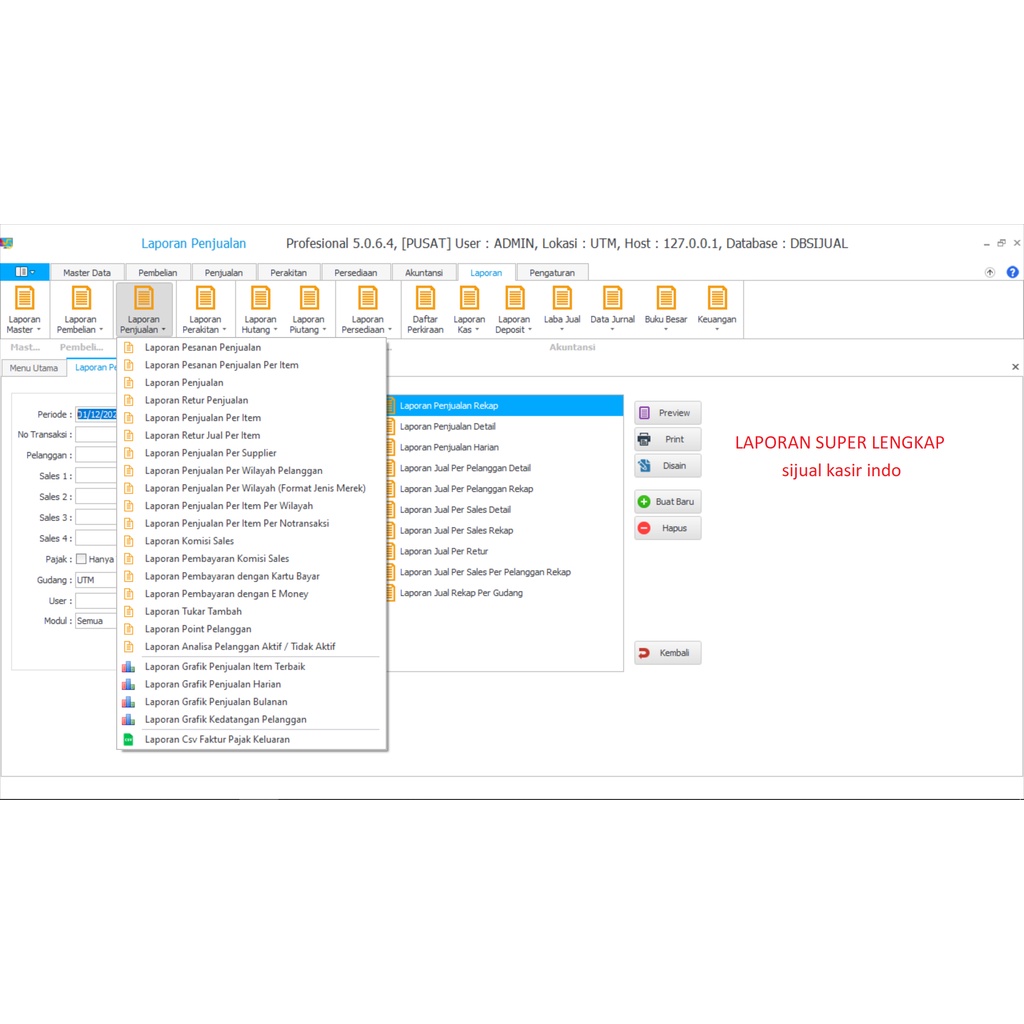Screen dimensions: 1024x1024
Task: Open the Laporan Hutang ribbon icon
Action: point(260,310)
